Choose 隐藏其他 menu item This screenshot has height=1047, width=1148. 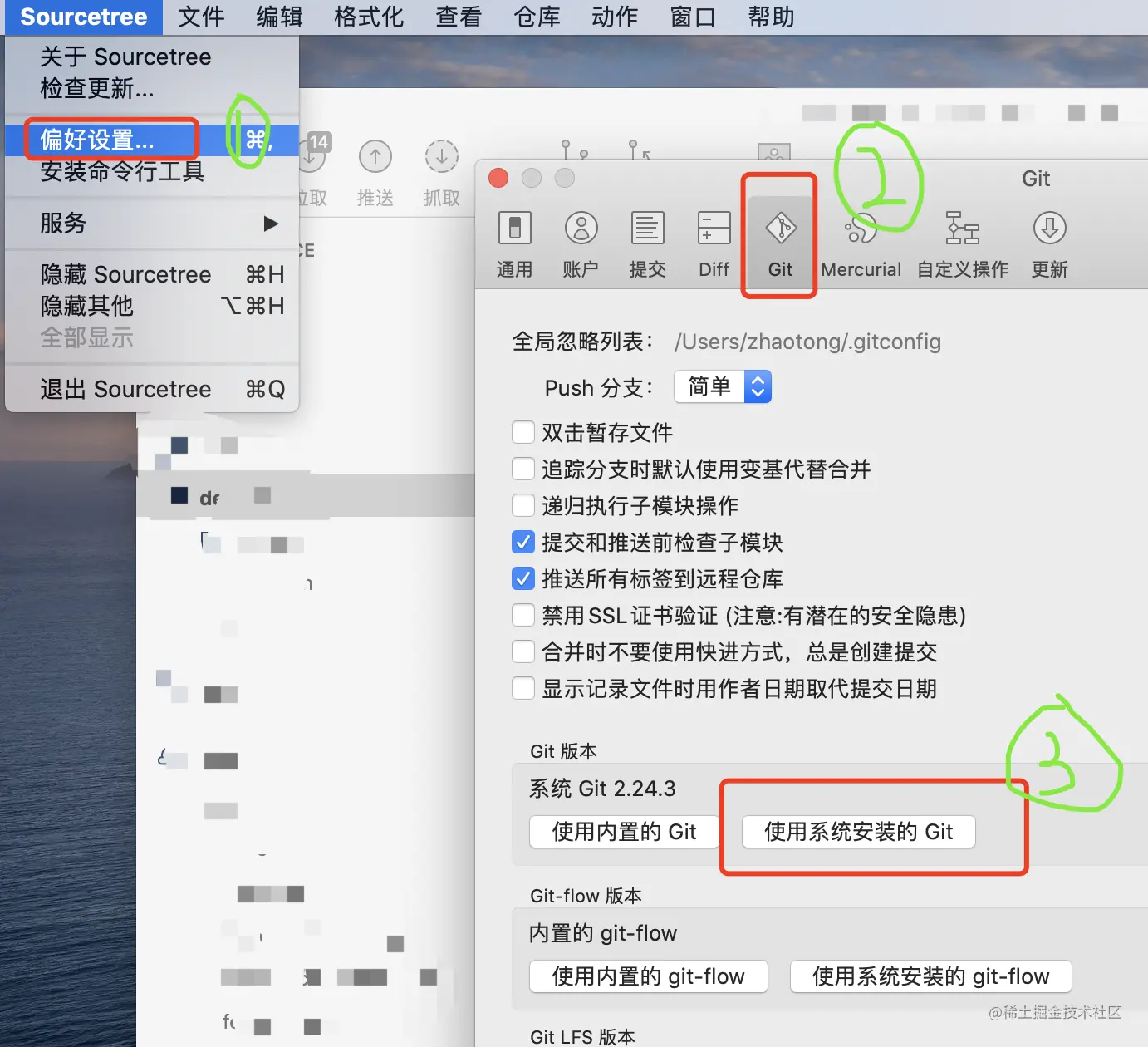[x=152, y=306]
